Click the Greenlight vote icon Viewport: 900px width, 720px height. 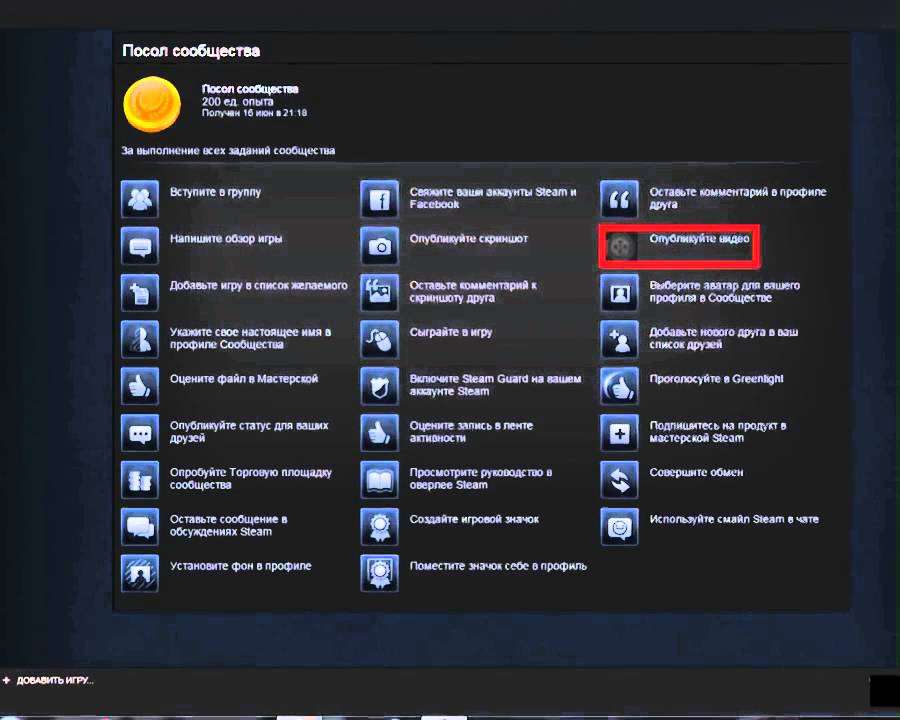click(x=619, y=386)
